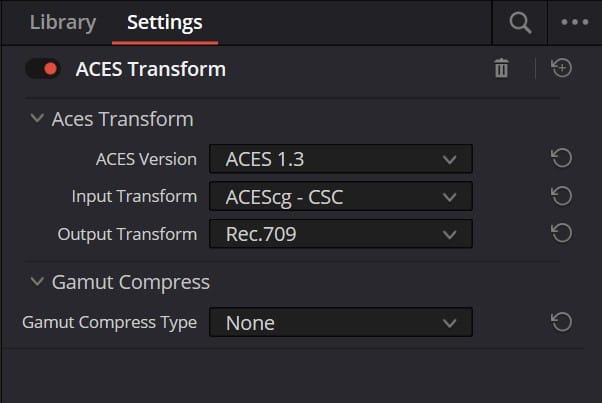Click the ACES Transform effect title
This screenshot has height=403, width=602.
click(x=151, y=69)
